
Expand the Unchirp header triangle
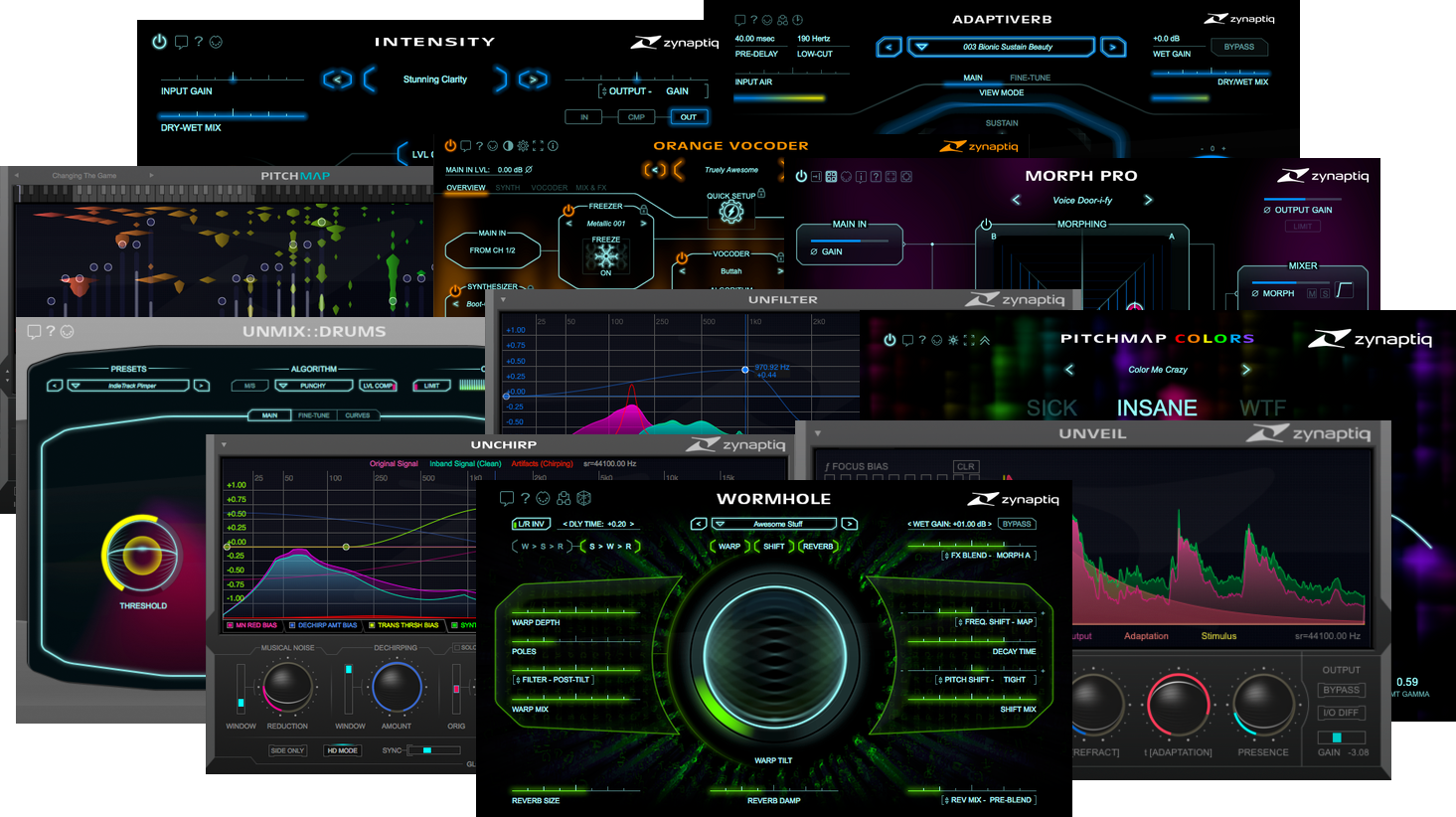[x=225, y=445]
